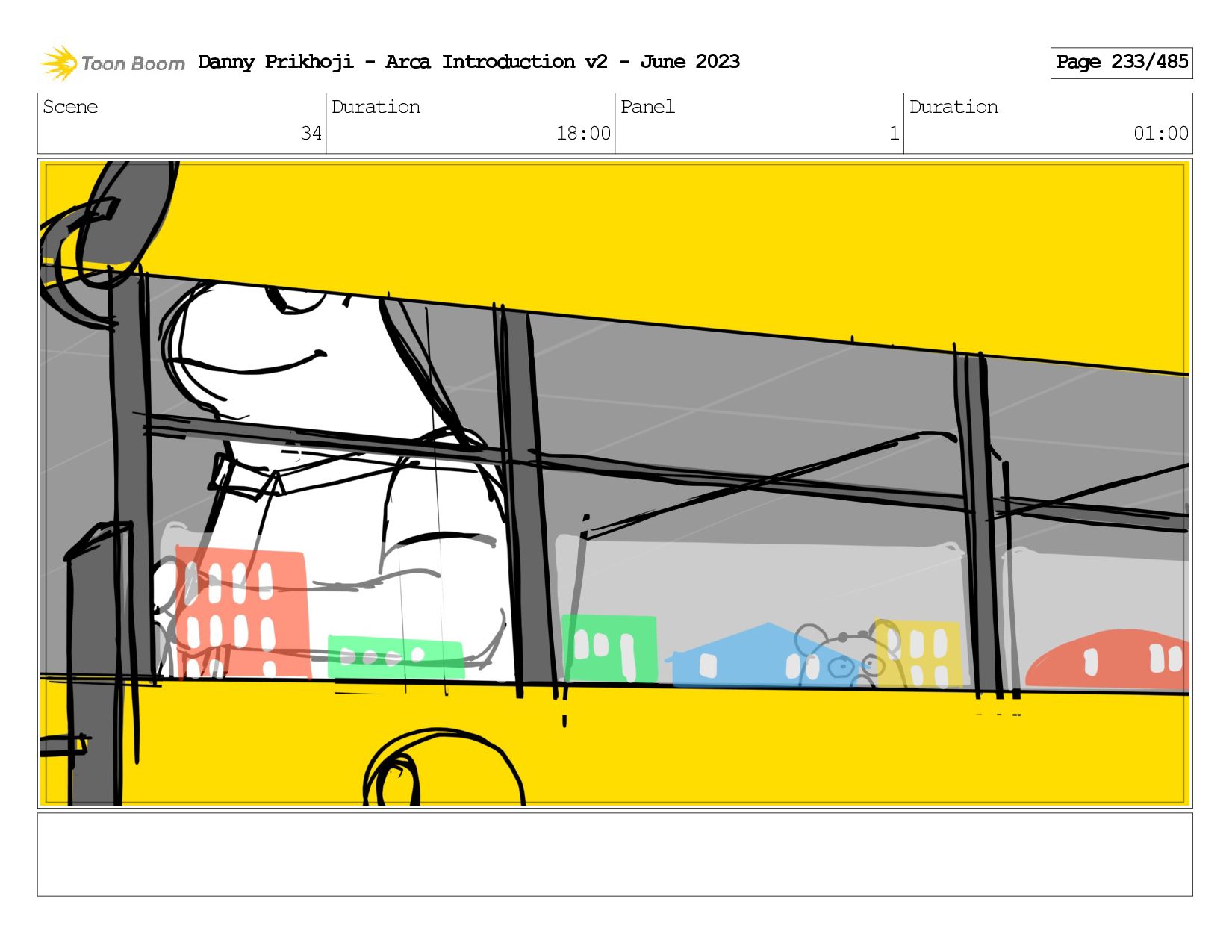Click the scene duration value '18:00'
Image resolution: width=1232 pixels, height=952 pixels.
[x=583, y=134]
